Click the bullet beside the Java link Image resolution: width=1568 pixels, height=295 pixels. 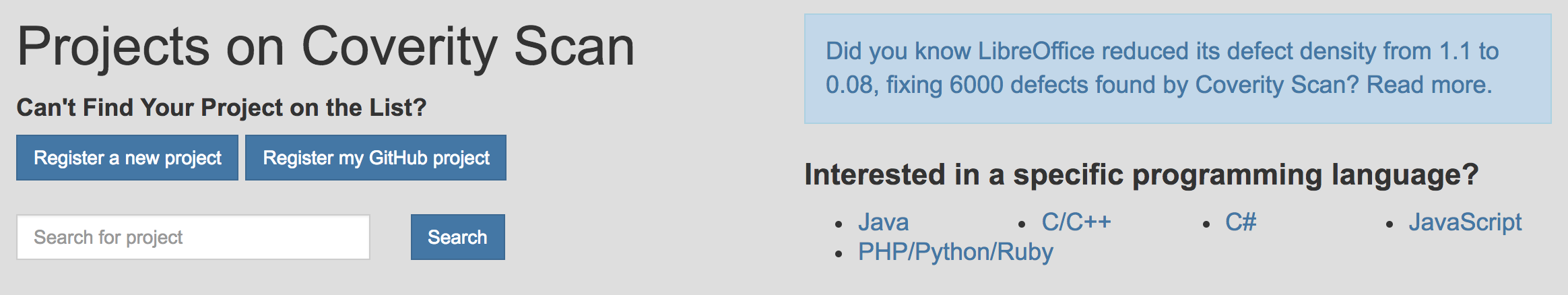[x=839, y=224]
